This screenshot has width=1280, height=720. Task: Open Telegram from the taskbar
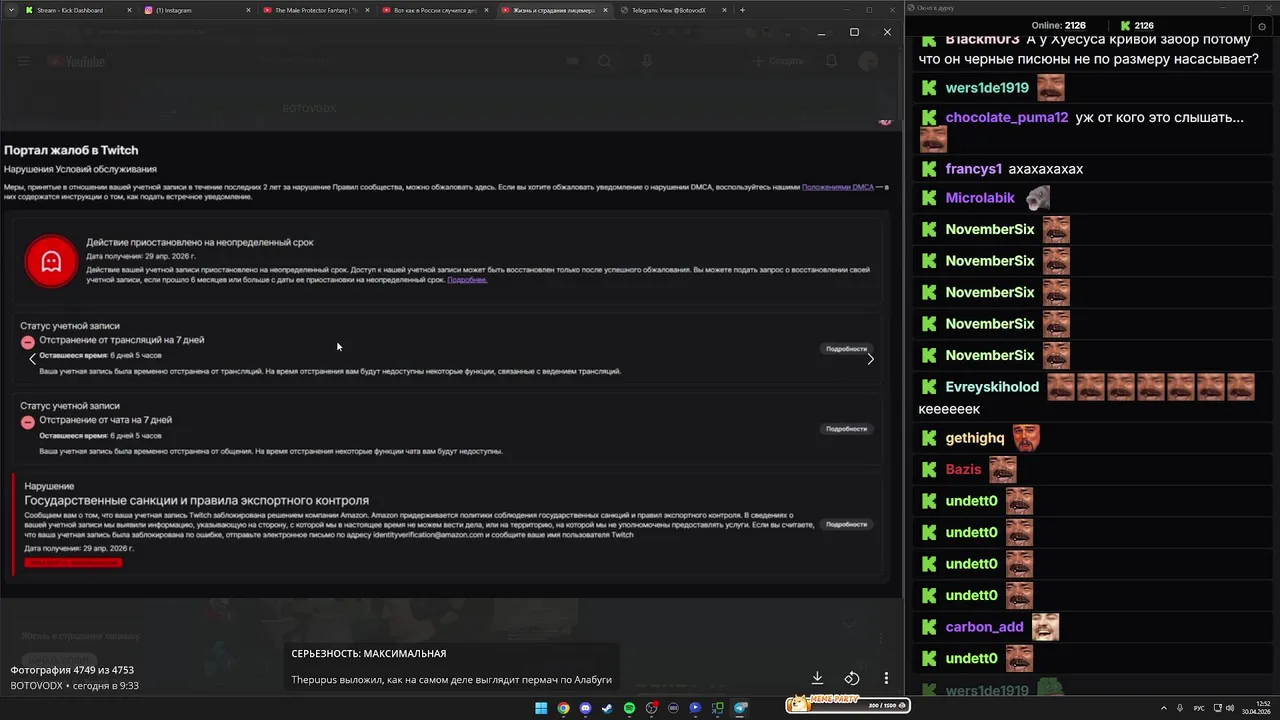(740, 708)
